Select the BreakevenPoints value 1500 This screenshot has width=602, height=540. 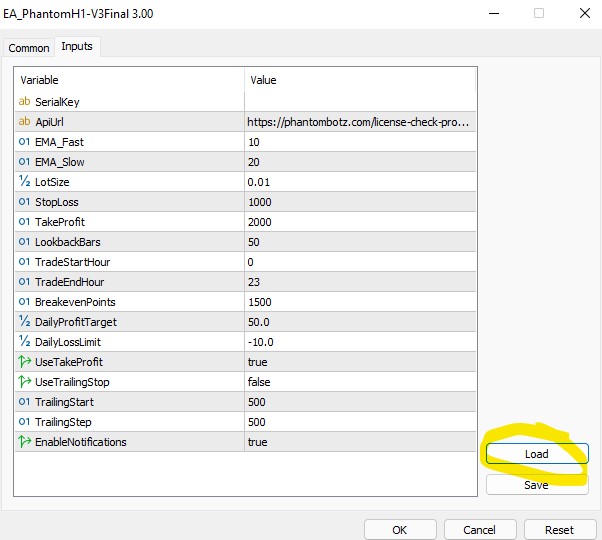click(360, 302)
